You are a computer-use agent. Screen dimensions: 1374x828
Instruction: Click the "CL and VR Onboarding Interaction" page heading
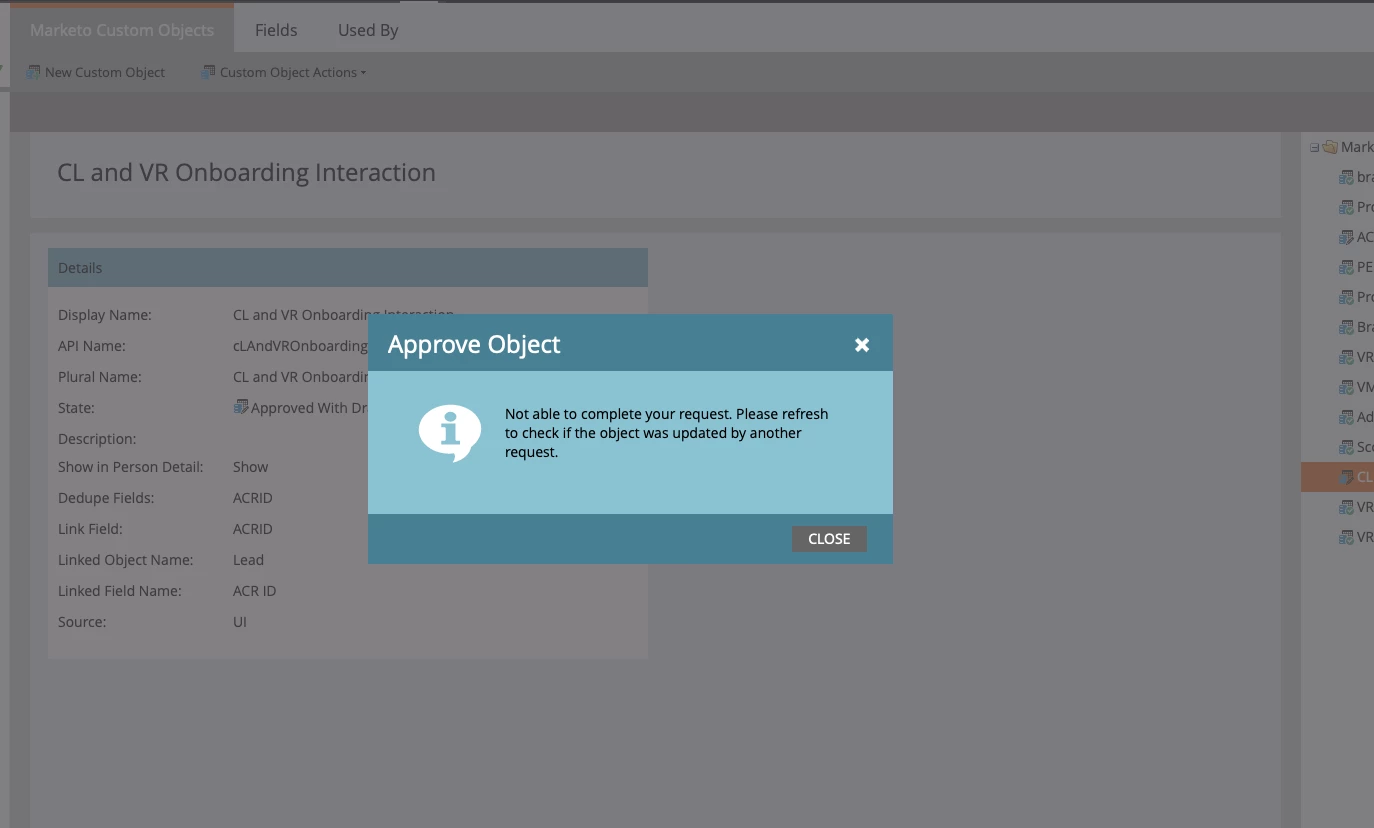[247, 172]
